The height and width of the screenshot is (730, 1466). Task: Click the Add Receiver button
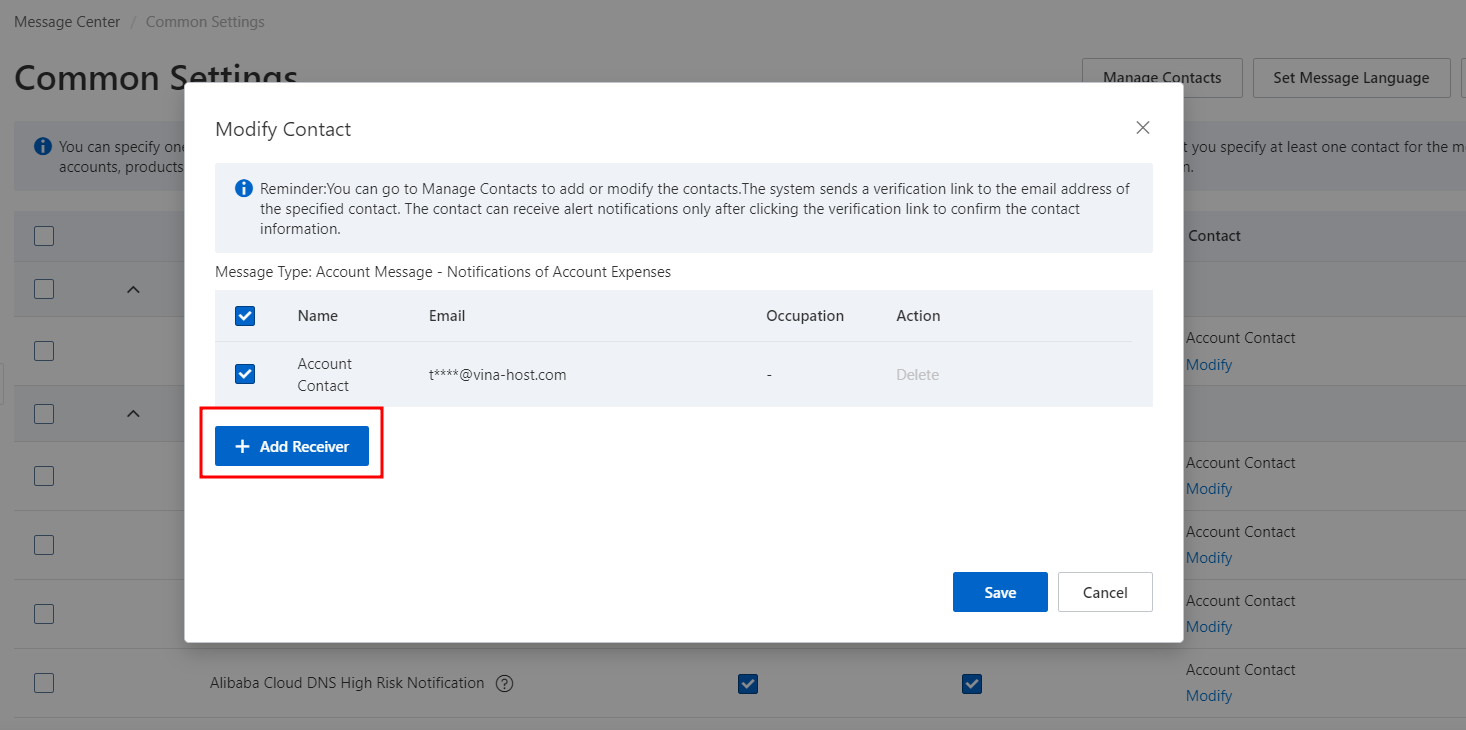click(x=292, y=446)
